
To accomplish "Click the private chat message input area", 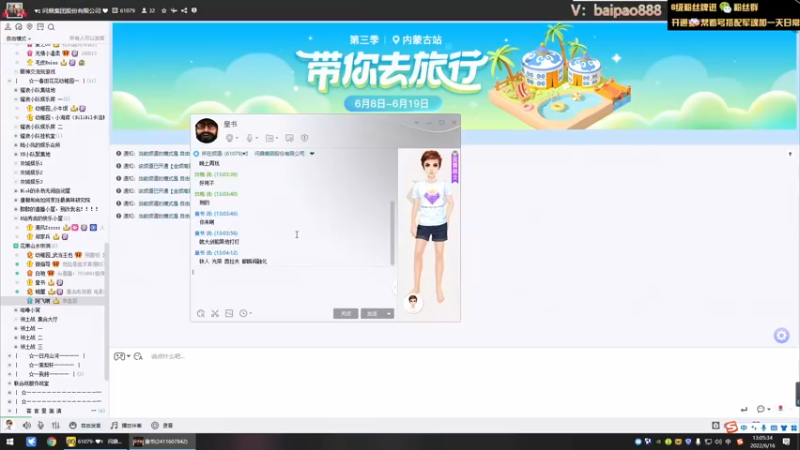I will [293, 287].
